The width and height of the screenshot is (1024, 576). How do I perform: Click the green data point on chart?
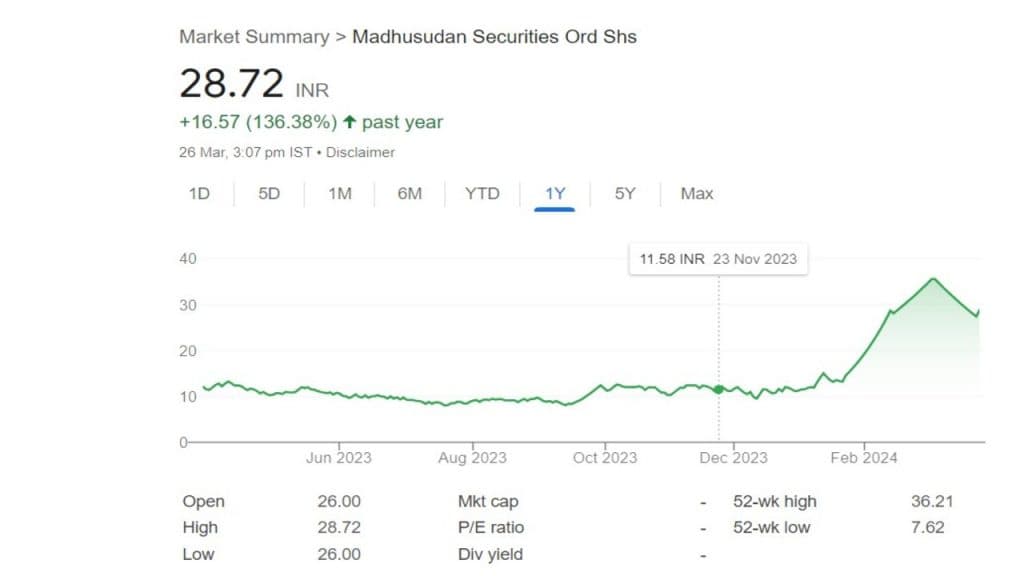tap(718, 388)
